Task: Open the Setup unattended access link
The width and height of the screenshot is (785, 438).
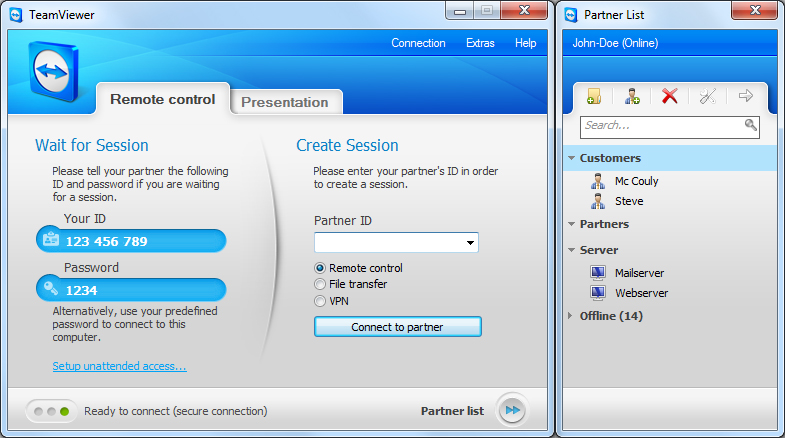Action: click(120, 366)
